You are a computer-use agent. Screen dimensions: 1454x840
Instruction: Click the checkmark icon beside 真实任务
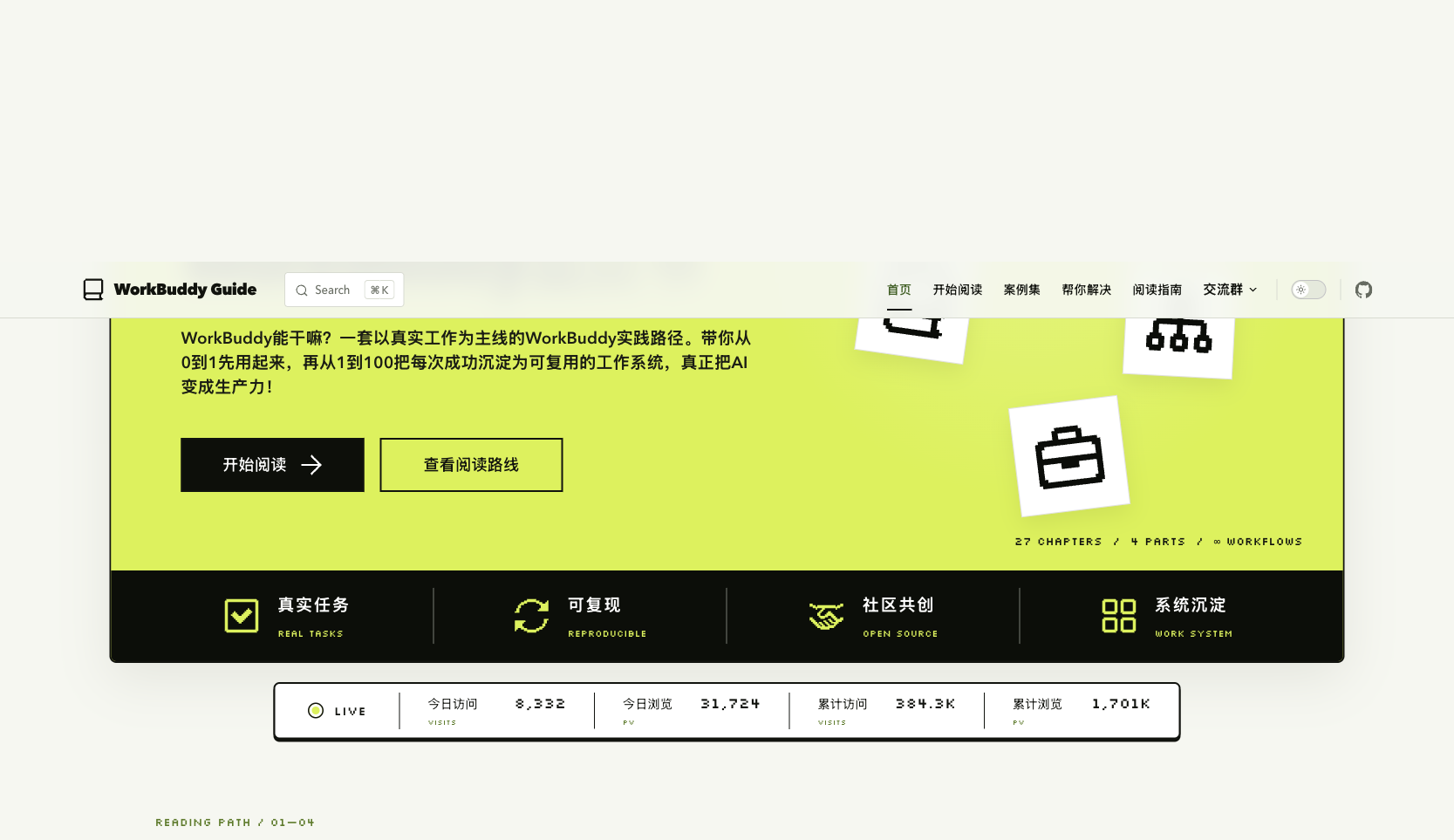[x=242, y=616]
